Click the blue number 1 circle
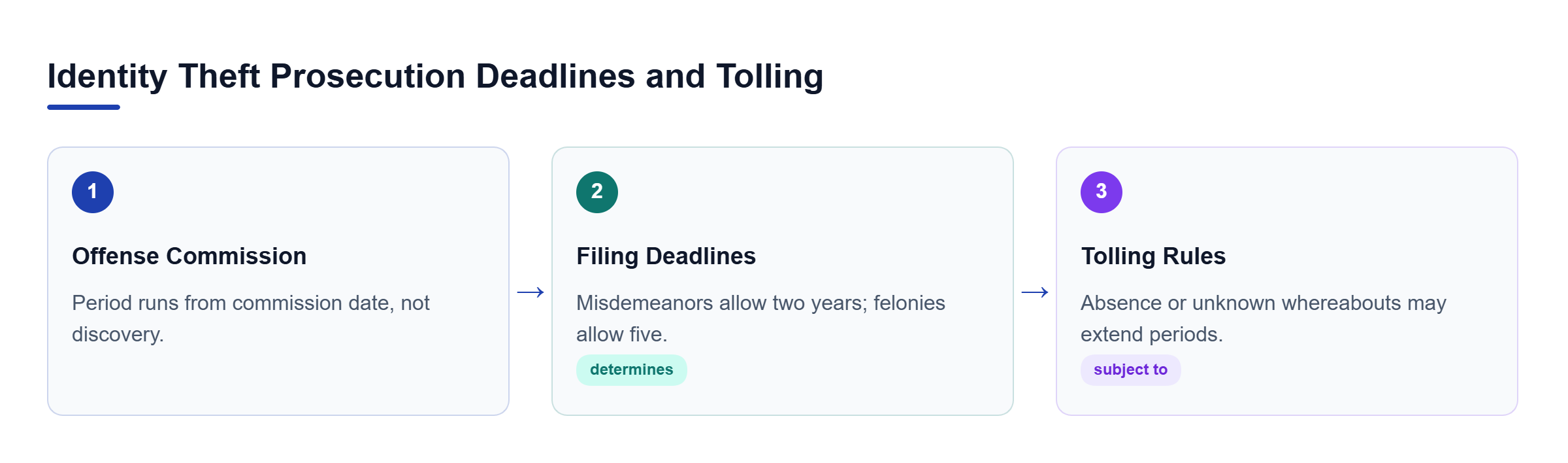Viewport: 1568px width, 463px height. 93,192
